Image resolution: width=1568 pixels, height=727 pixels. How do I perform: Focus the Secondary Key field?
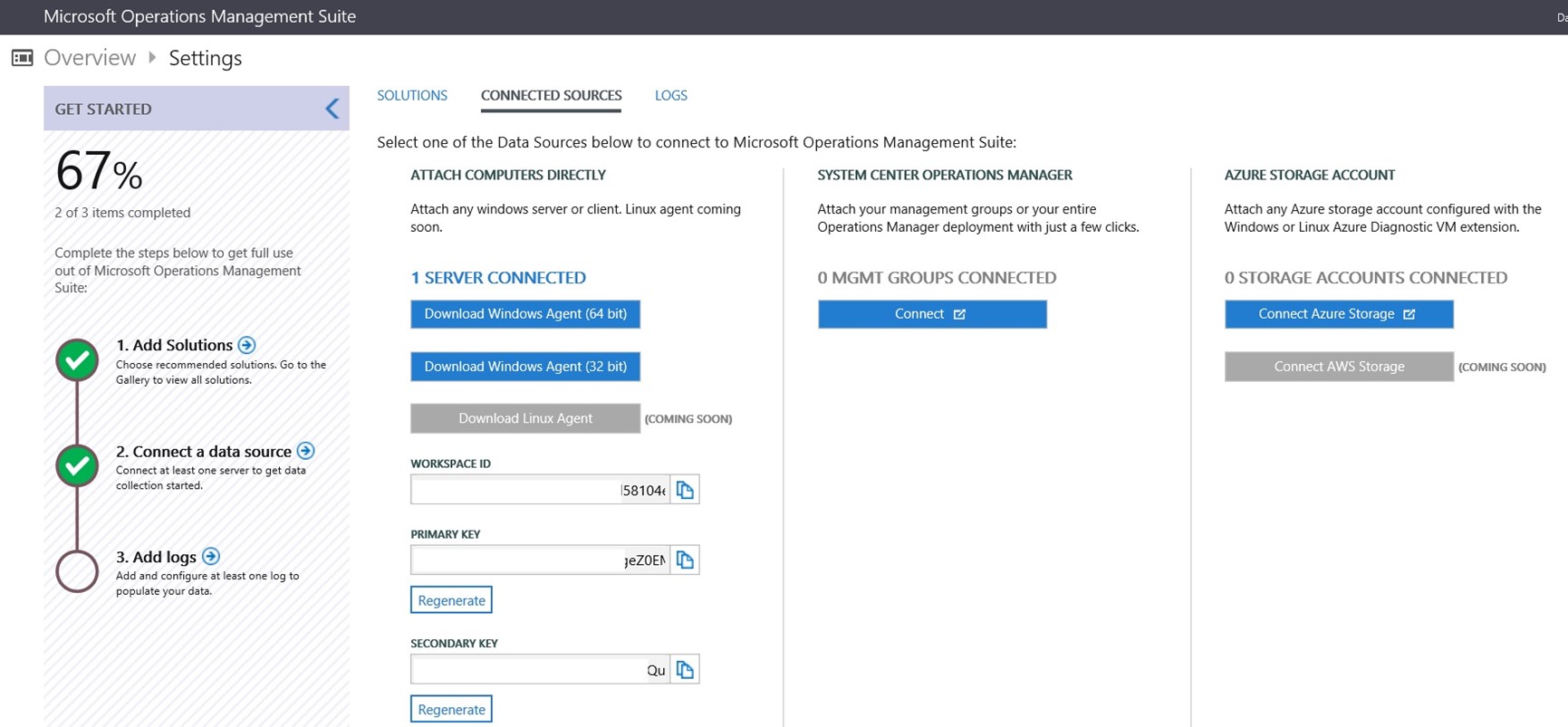(x=540, y=670)
